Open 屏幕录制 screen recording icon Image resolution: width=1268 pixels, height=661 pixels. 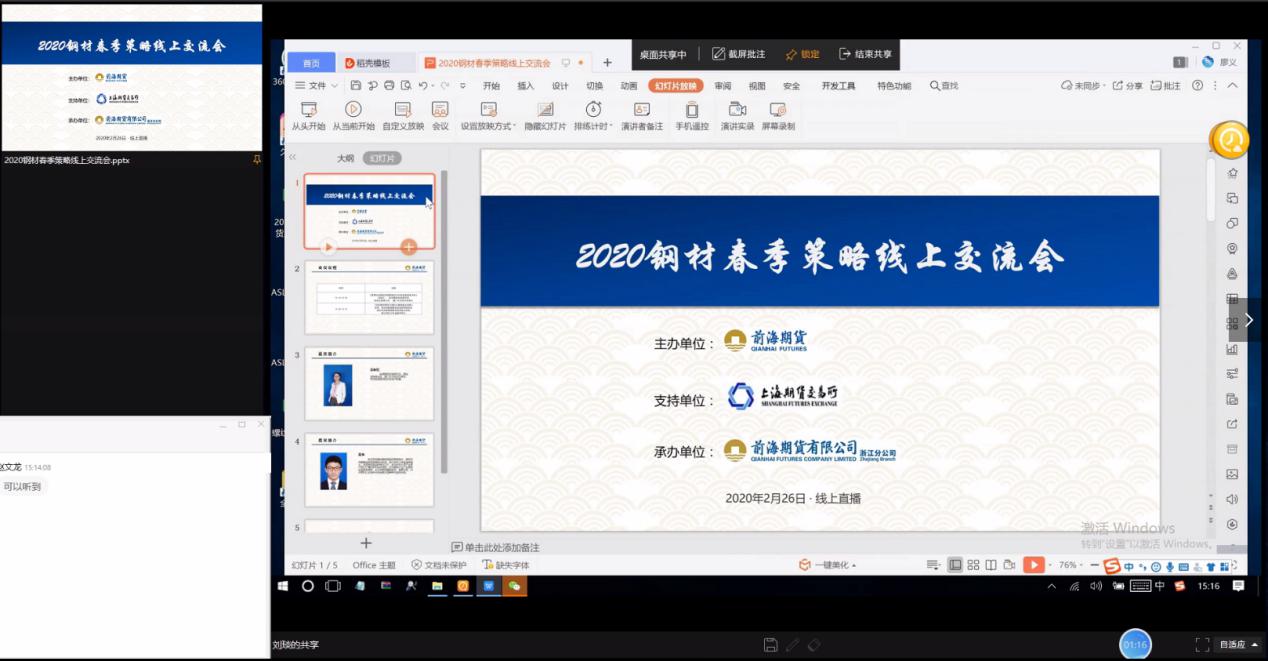778,109
